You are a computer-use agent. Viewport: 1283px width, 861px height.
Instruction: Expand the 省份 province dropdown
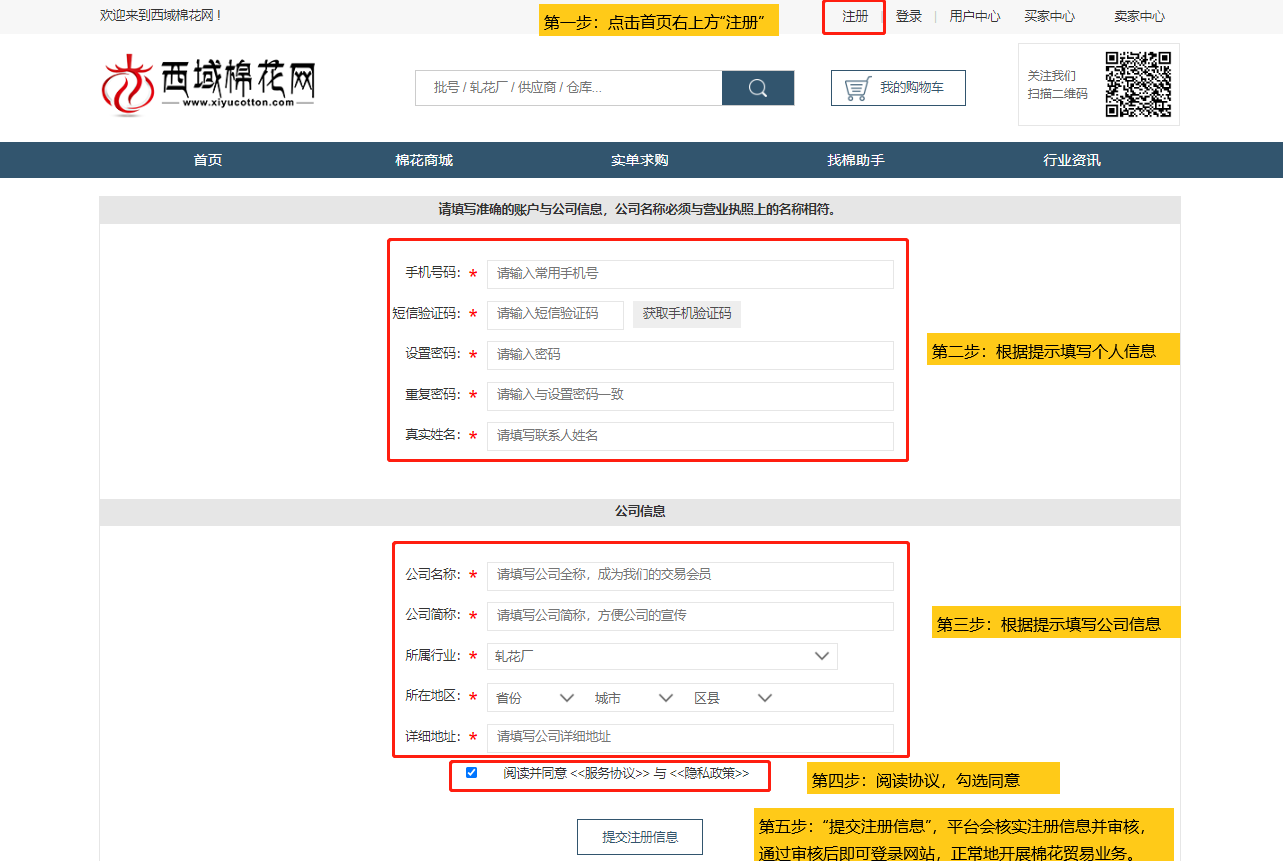pyautogui.click(x=535, y=698)
